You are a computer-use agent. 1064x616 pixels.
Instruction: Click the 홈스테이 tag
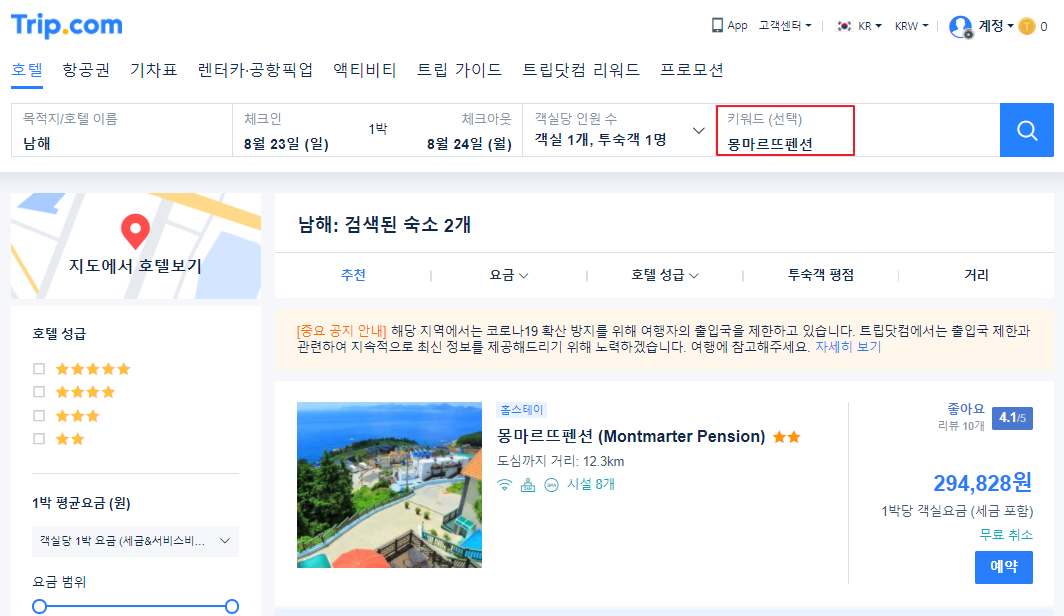click(x=521, y=410)
